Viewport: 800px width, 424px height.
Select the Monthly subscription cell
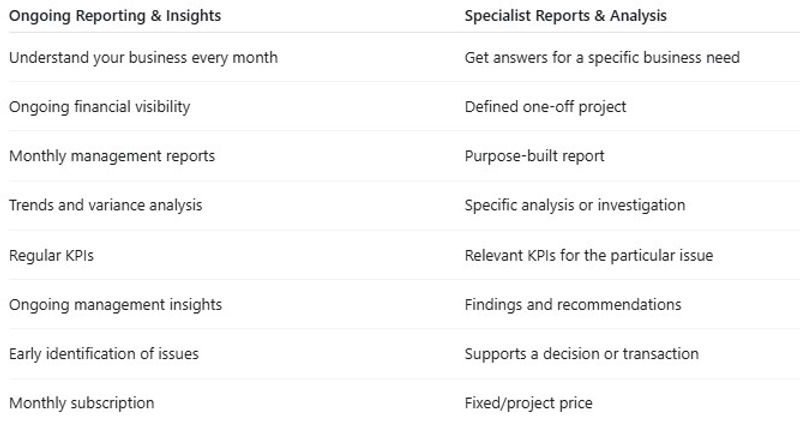[81, 403]
